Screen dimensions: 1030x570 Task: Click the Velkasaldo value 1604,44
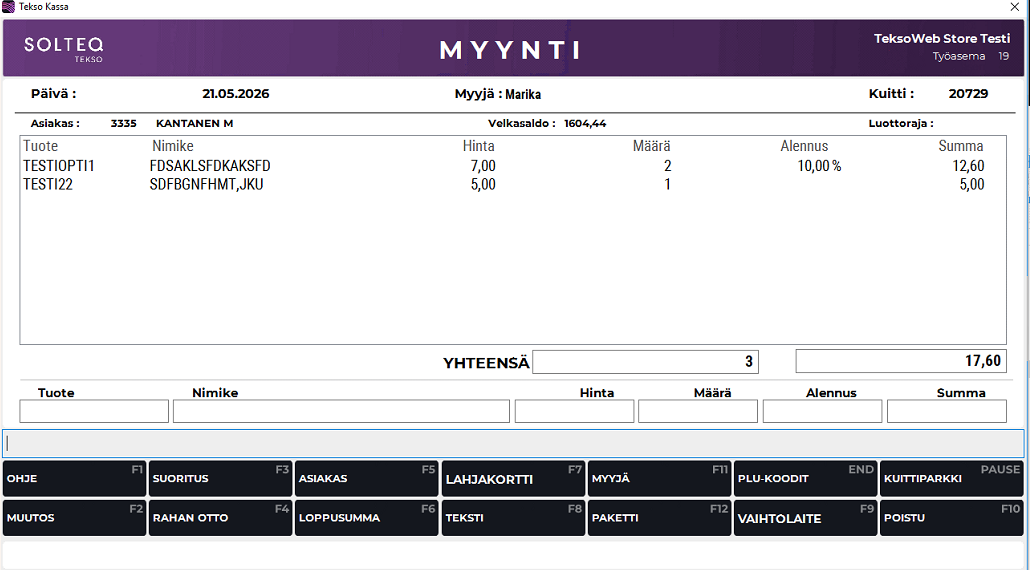tap(585, 123)
